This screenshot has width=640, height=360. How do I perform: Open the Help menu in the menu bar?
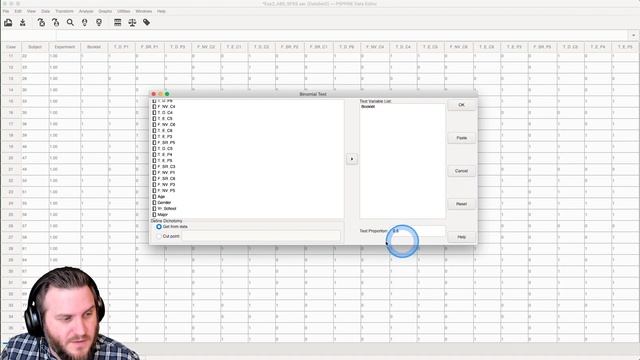[x=161, y=11]
